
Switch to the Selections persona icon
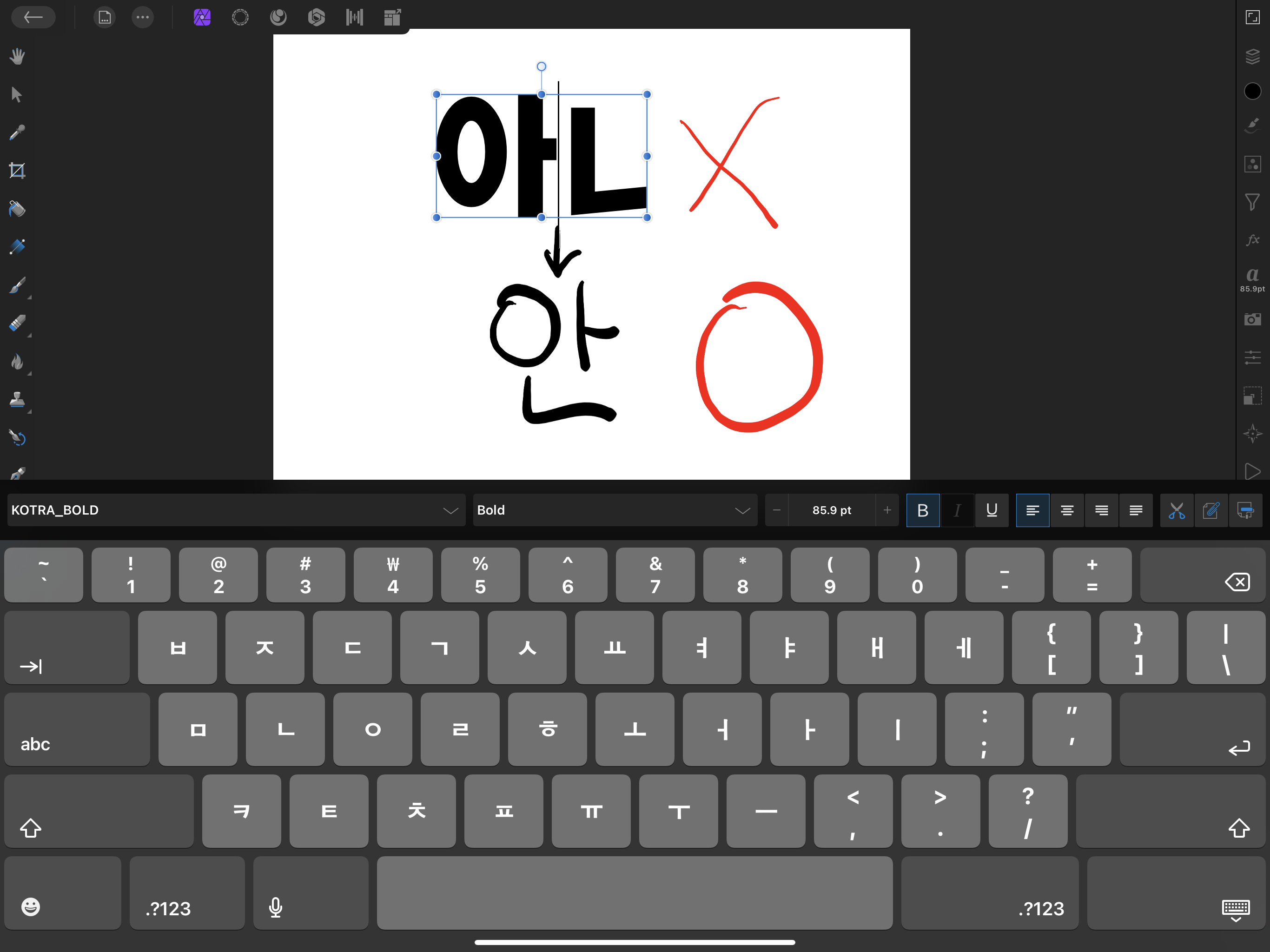[x=240, y=17]
